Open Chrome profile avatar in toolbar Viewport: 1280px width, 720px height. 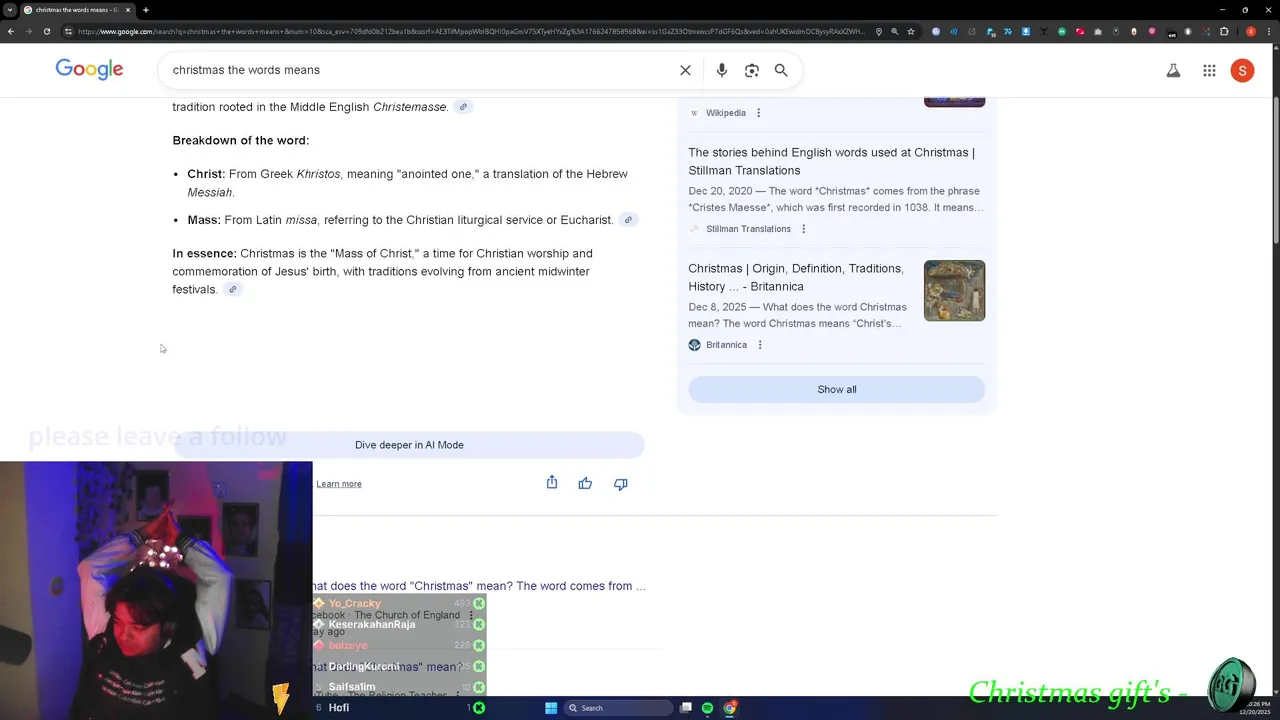(x=1250, y=32)
